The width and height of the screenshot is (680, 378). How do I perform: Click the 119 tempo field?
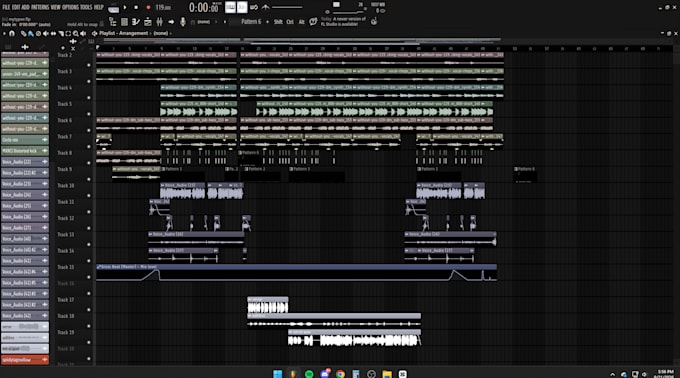(x=163, y=7)
